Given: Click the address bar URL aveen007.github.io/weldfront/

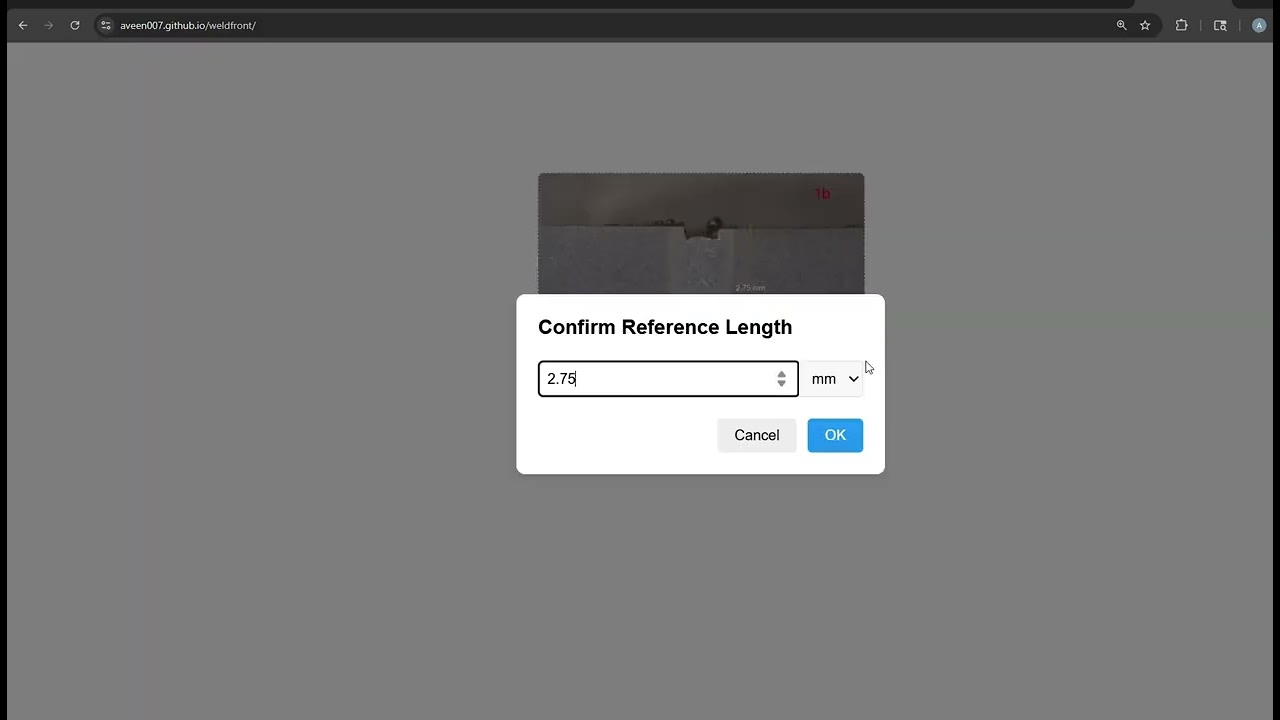Looking at the screenshot, I should coord(188,25).
